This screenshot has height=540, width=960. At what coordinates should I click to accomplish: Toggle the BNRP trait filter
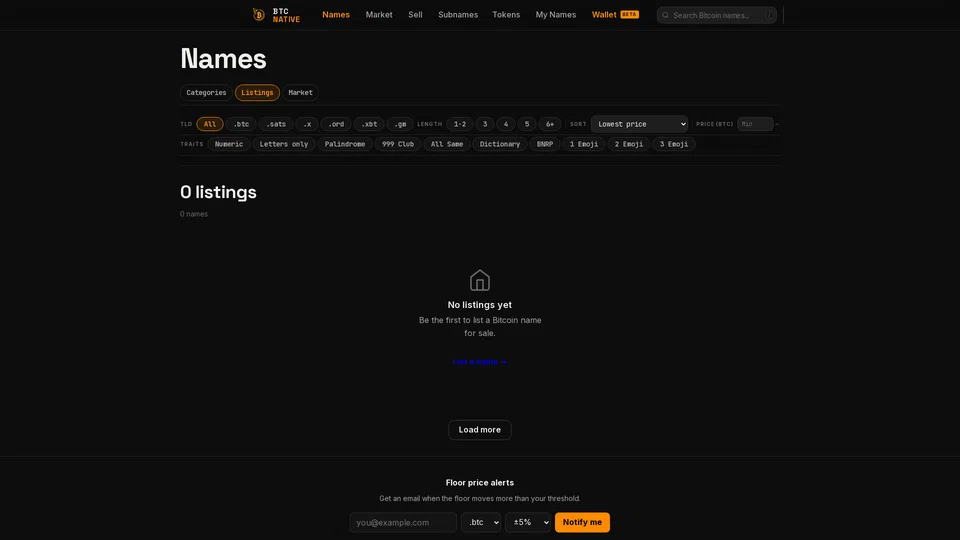[545, 144]
